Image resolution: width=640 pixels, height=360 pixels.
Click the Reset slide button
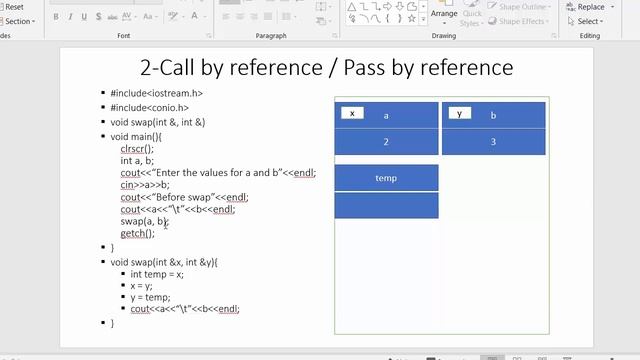click(12, 7)
